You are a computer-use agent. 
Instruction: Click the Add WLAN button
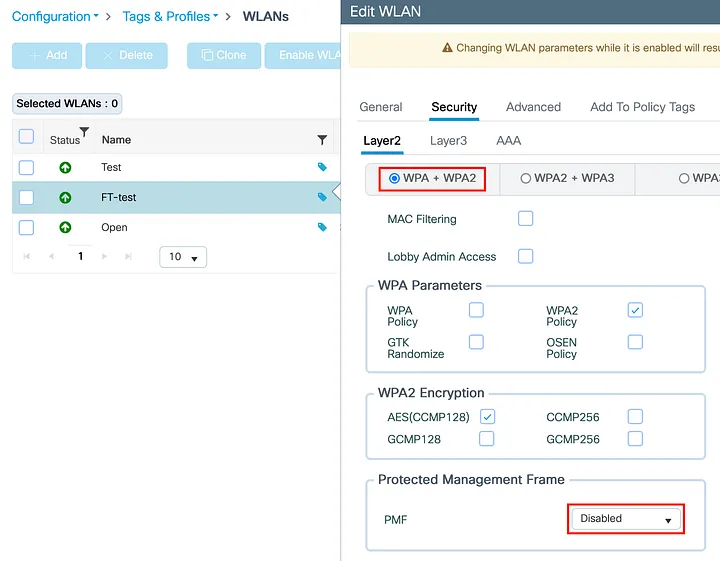click(x=46, y=55)
